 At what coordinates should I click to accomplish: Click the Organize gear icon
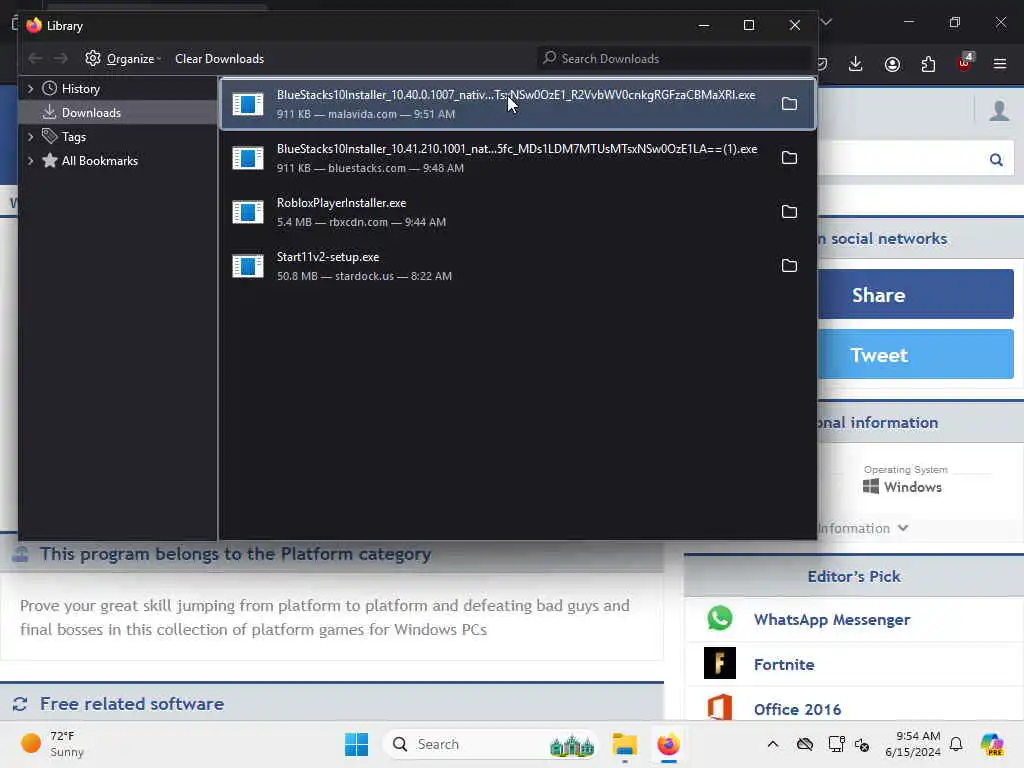(x=93, y=58)
